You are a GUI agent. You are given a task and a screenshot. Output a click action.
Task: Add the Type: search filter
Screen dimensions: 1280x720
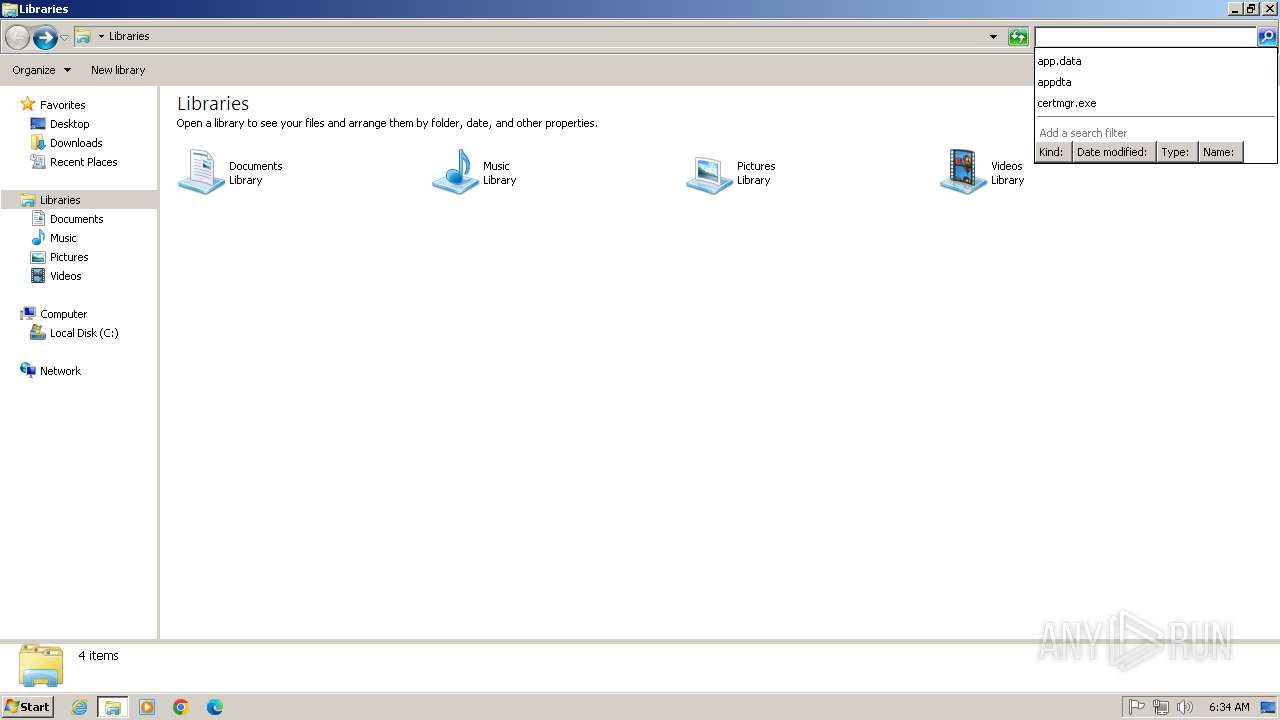point(1176,152)
